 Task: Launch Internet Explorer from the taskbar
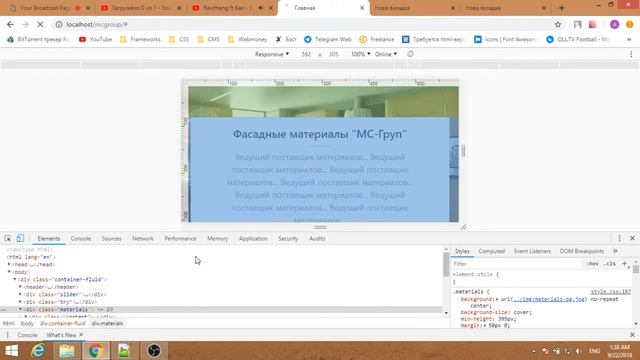[x=38, y=351]
